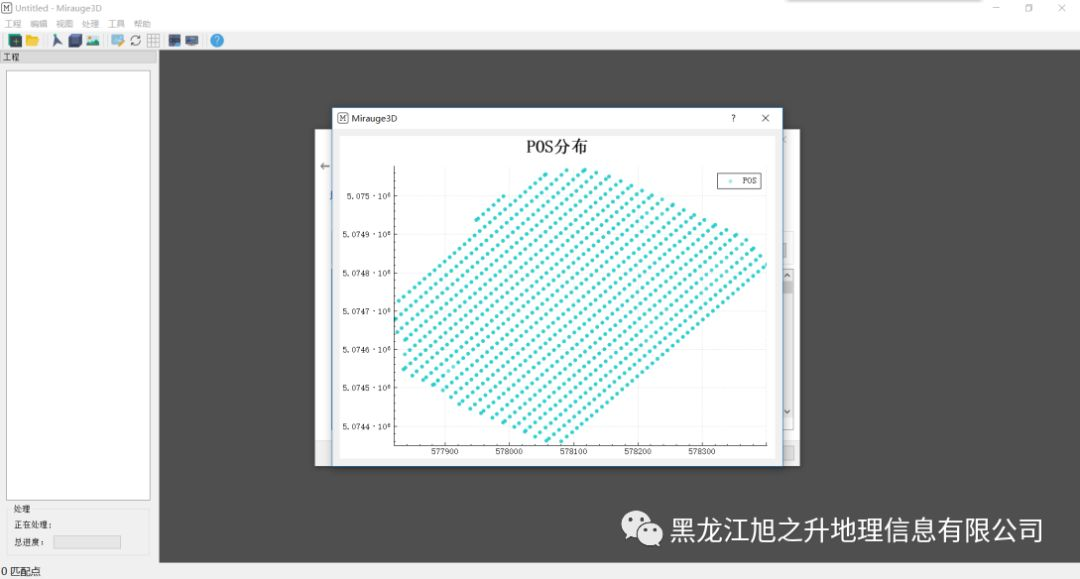The width and height of the screenshot is (1080, 579).
Task: Open help via the blue question mark icon
Action: pyautogui.click(x=217, y=40)
